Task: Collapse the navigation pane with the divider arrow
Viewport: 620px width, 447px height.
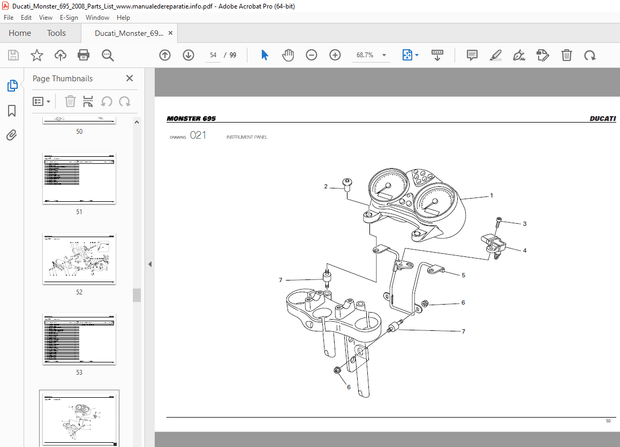Action: (x=149, y=264)
